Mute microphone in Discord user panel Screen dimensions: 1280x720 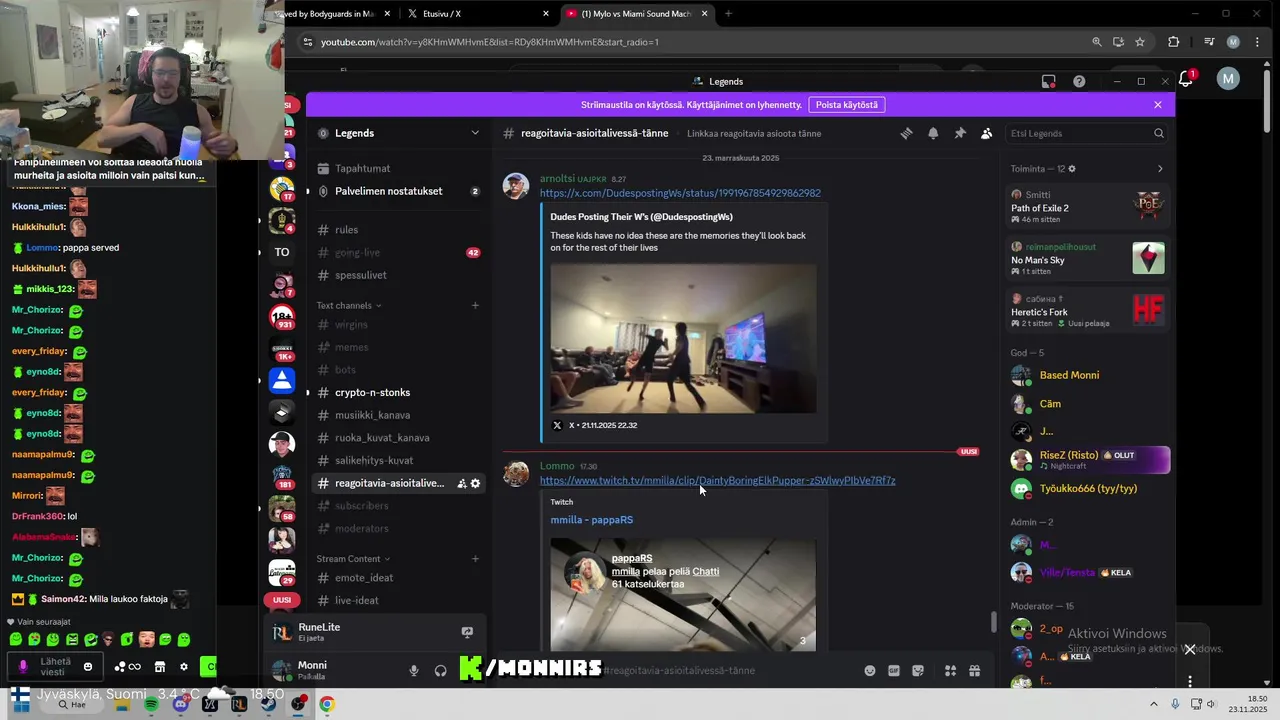pyautogui.click(x=414, y=670)
